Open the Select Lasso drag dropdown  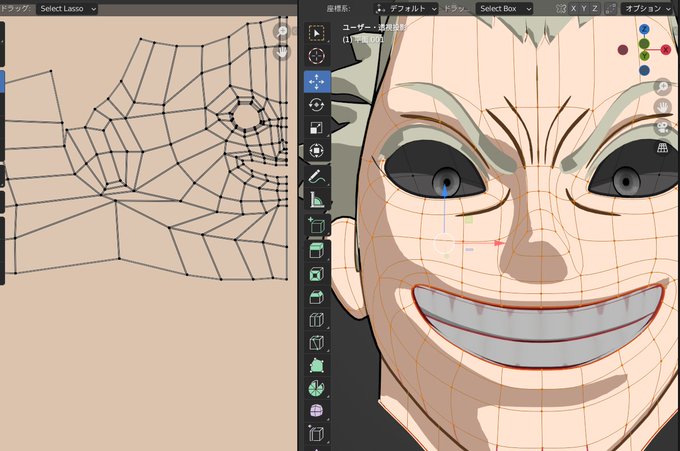tap(67, 9)
